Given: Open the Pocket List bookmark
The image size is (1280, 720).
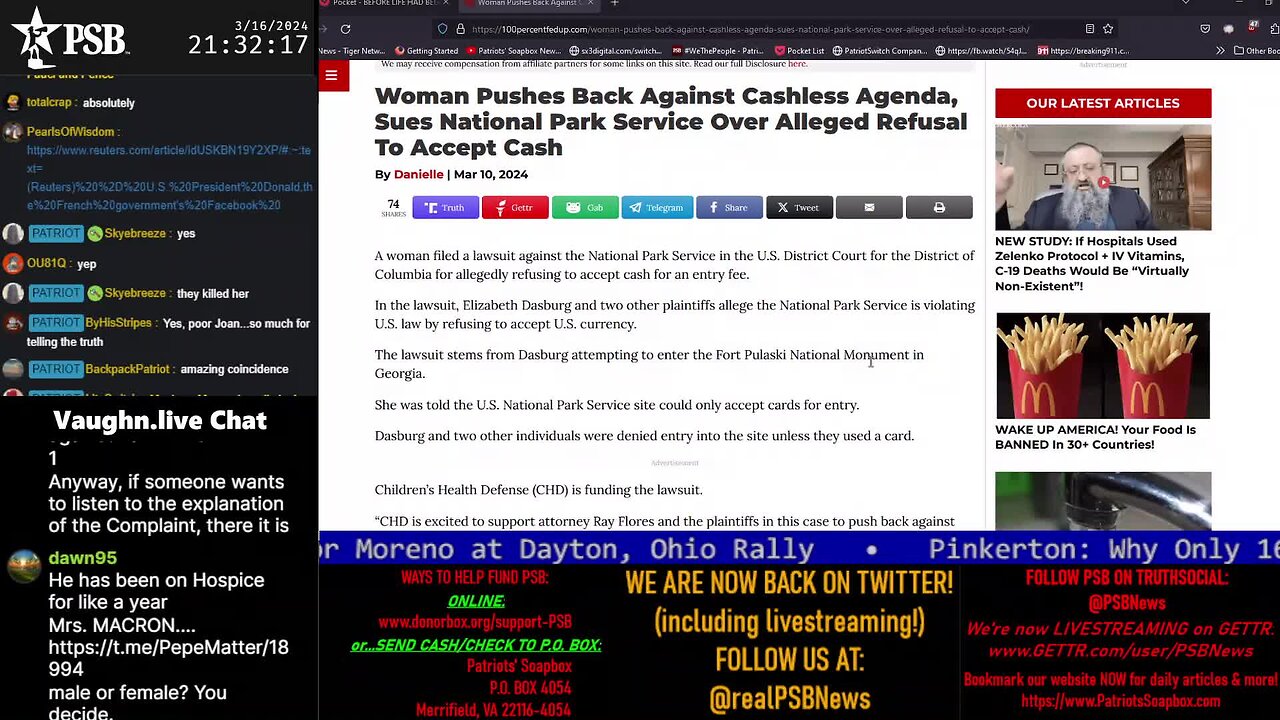Looking at the screenshot, I should pyautogui.click(x=799, y=51).
